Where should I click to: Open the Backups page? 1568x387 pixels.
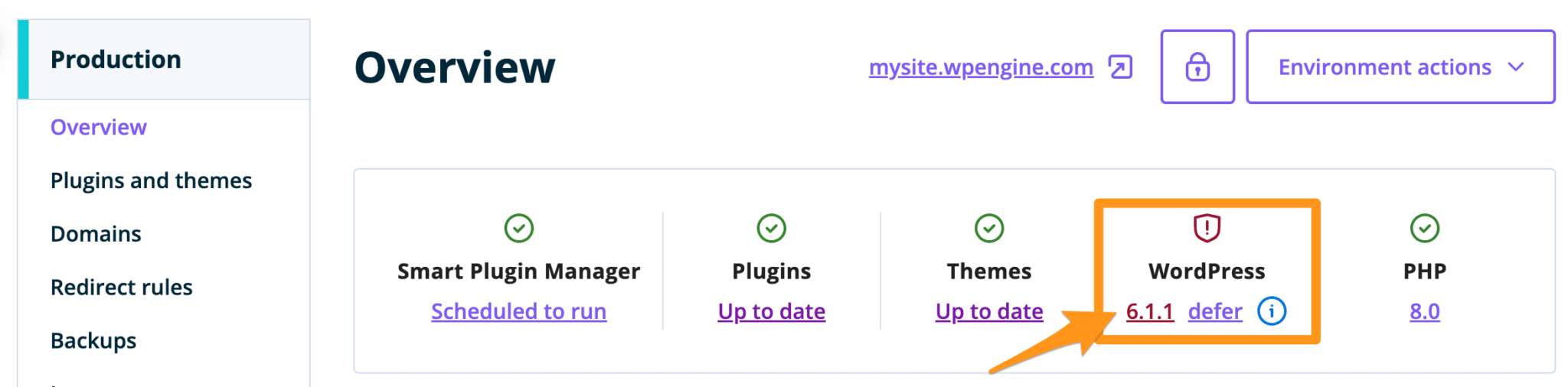coord(93,340)
